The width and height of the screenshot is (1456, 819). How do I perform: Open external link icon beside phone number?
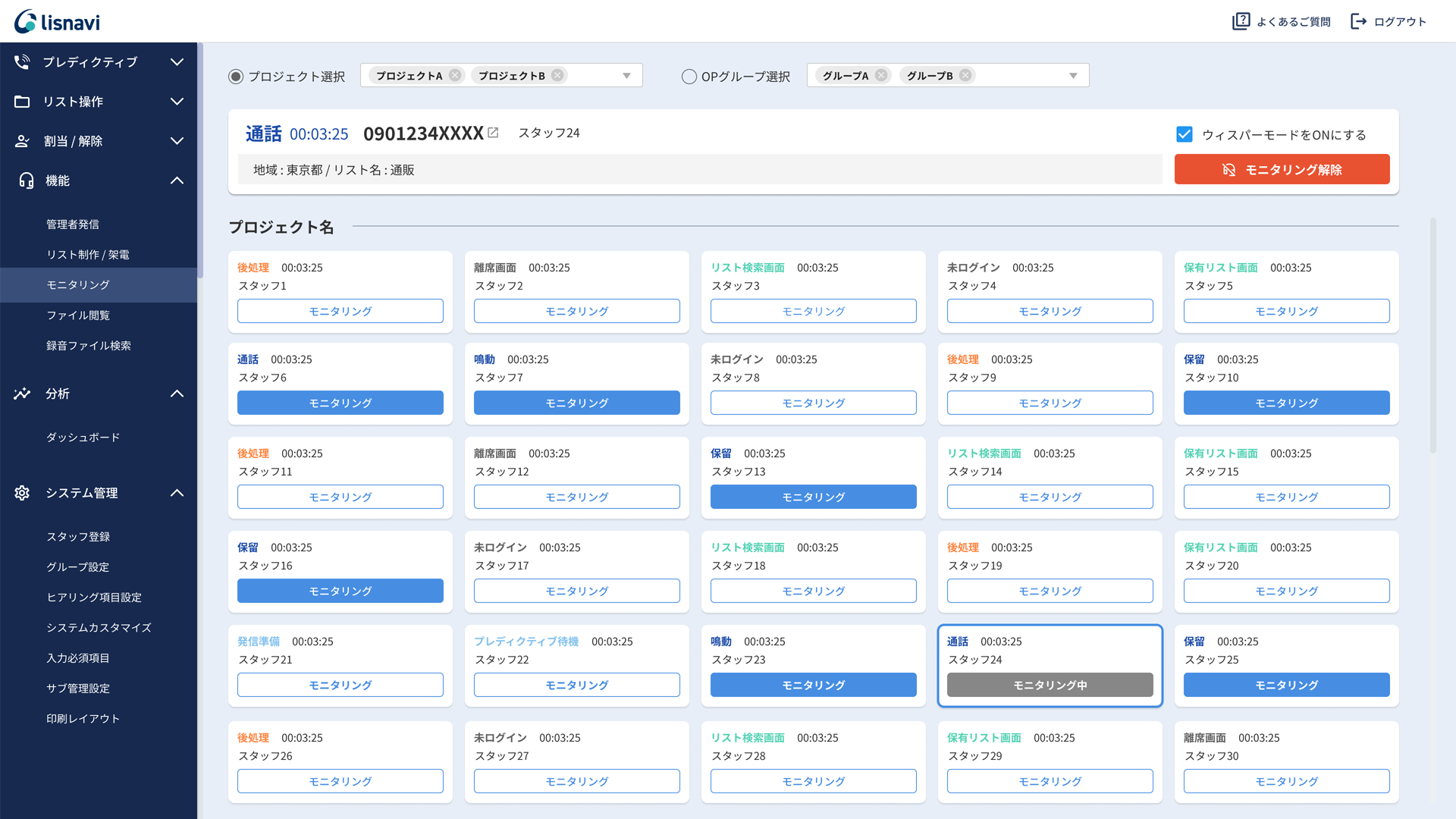pyautogui.click(x=493, y=133)
